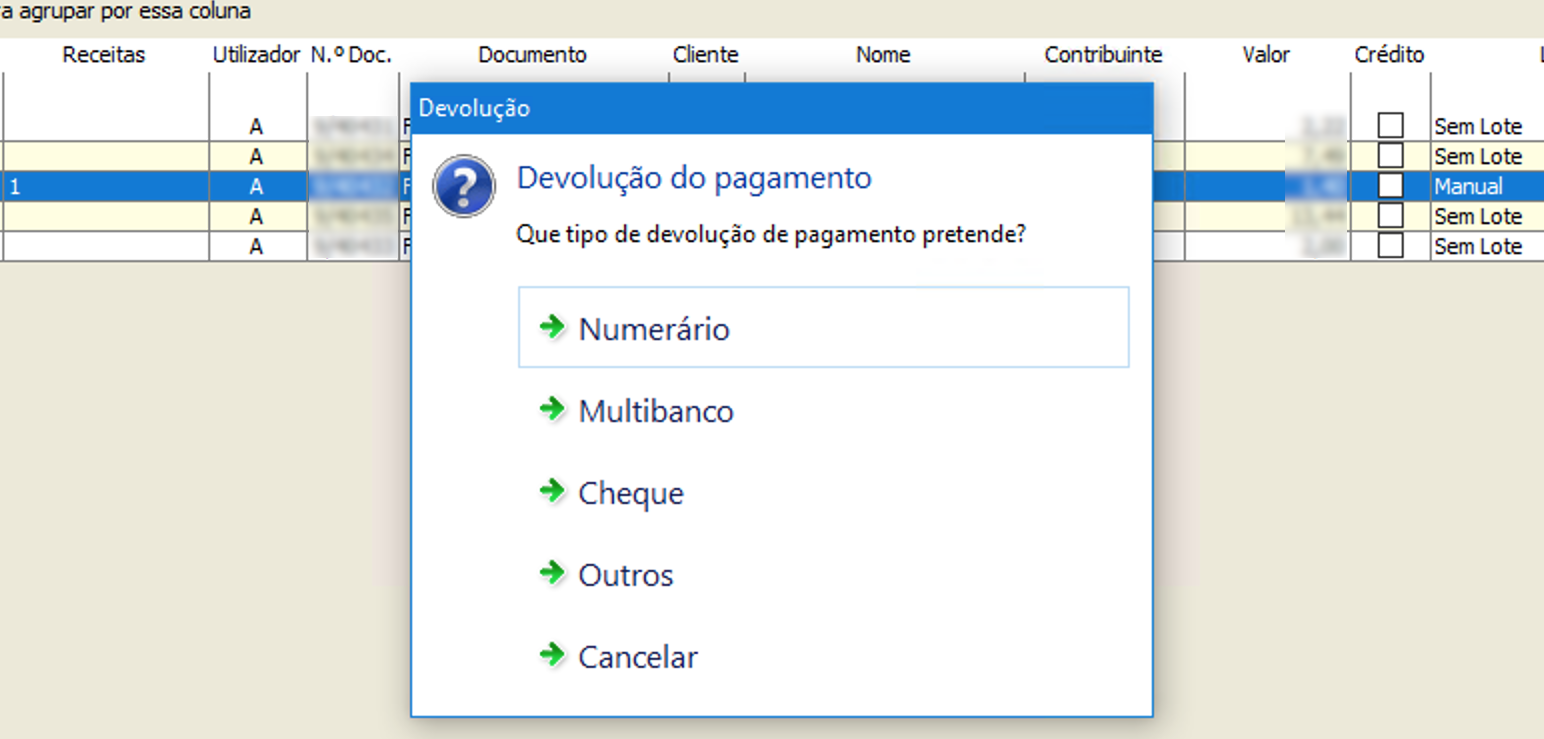Click the Crédito column header
This screenshot has height=739, width=1544.
[1389, 55]
